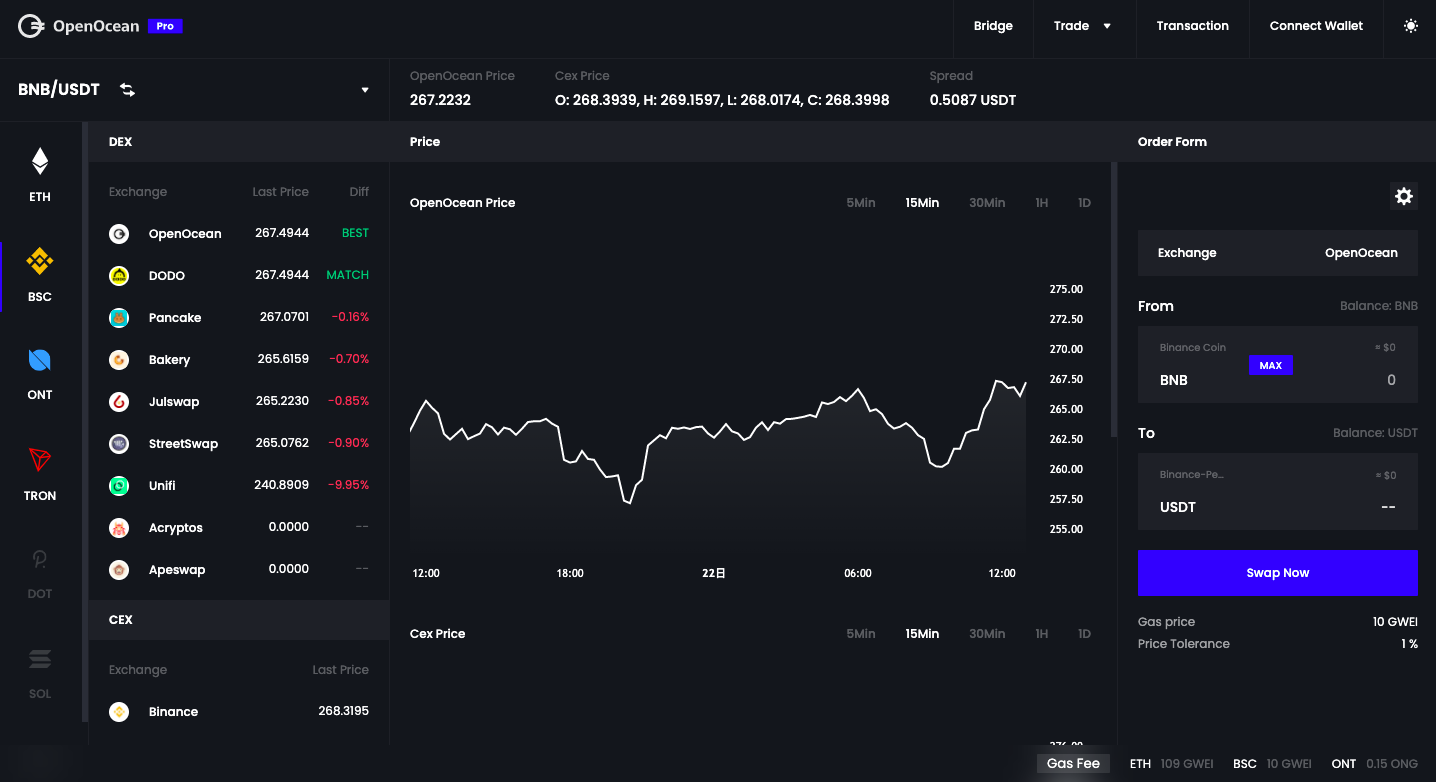Image resolution: width=1436 pixels, height=782 pixels.
Task: Click the Julswap exchange icon
Action: 119,402
